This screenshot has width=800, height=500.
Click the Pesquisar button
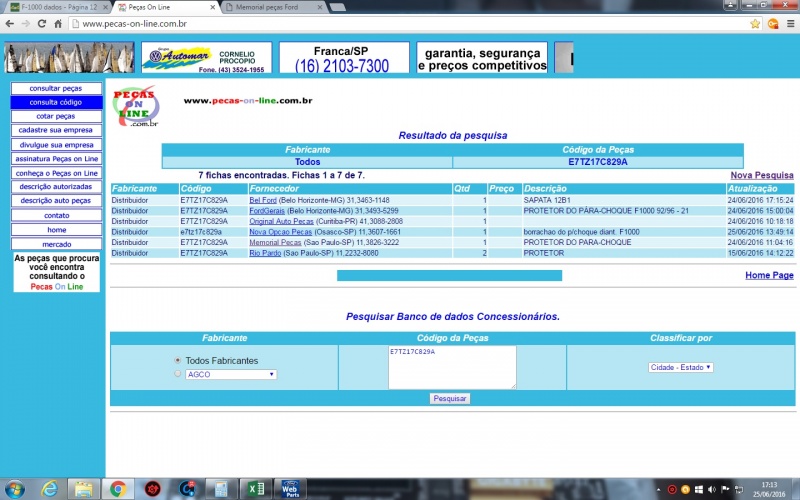449,398
